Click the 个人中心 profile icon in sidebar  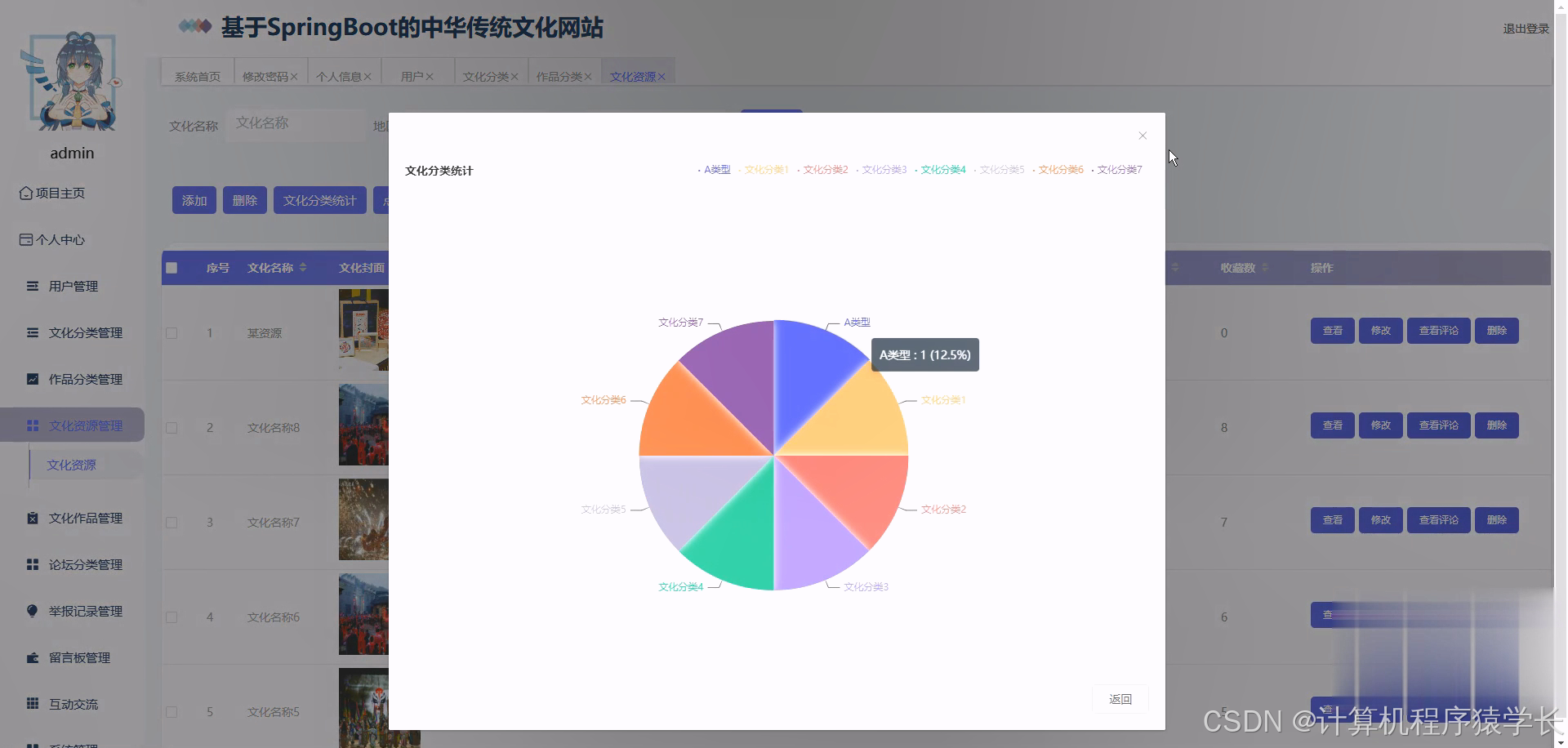[25, 239]
